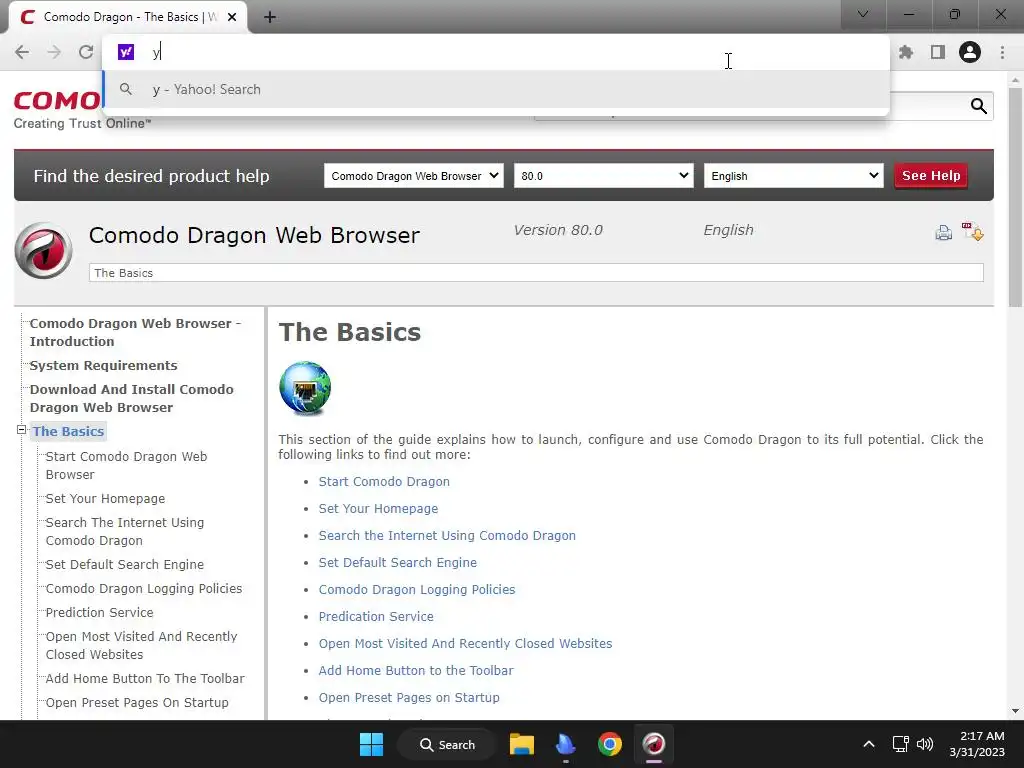This screenshot has height=768, width=1024.
Task: Follow the Start Comodo Dragon link
Action: tap(384, 482)
